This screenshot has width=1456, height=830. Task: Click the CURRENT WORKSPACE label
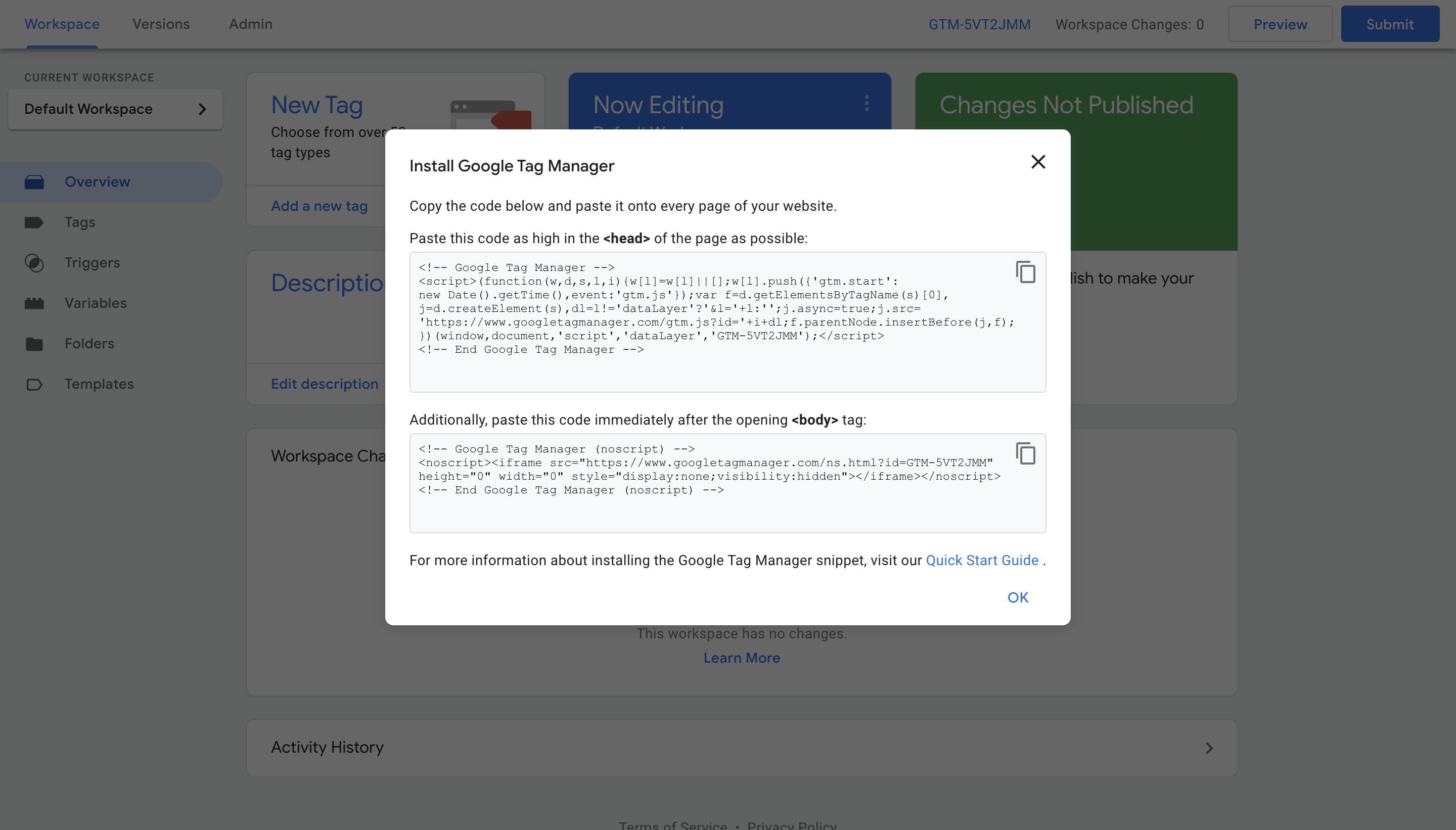tap(89, 77)
